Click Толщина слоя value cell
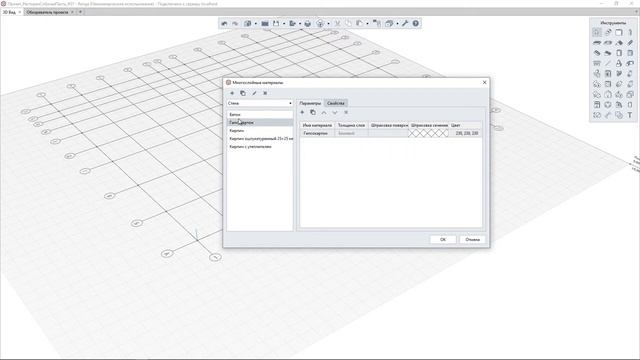The height and width of the screenshot is (360, 640). coord(351,133)
